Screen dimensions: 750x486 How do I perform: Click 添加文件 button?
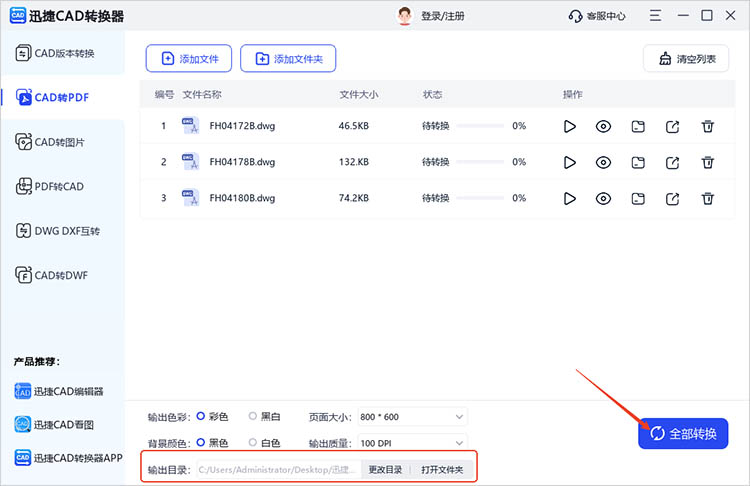(x=189, y=58)
